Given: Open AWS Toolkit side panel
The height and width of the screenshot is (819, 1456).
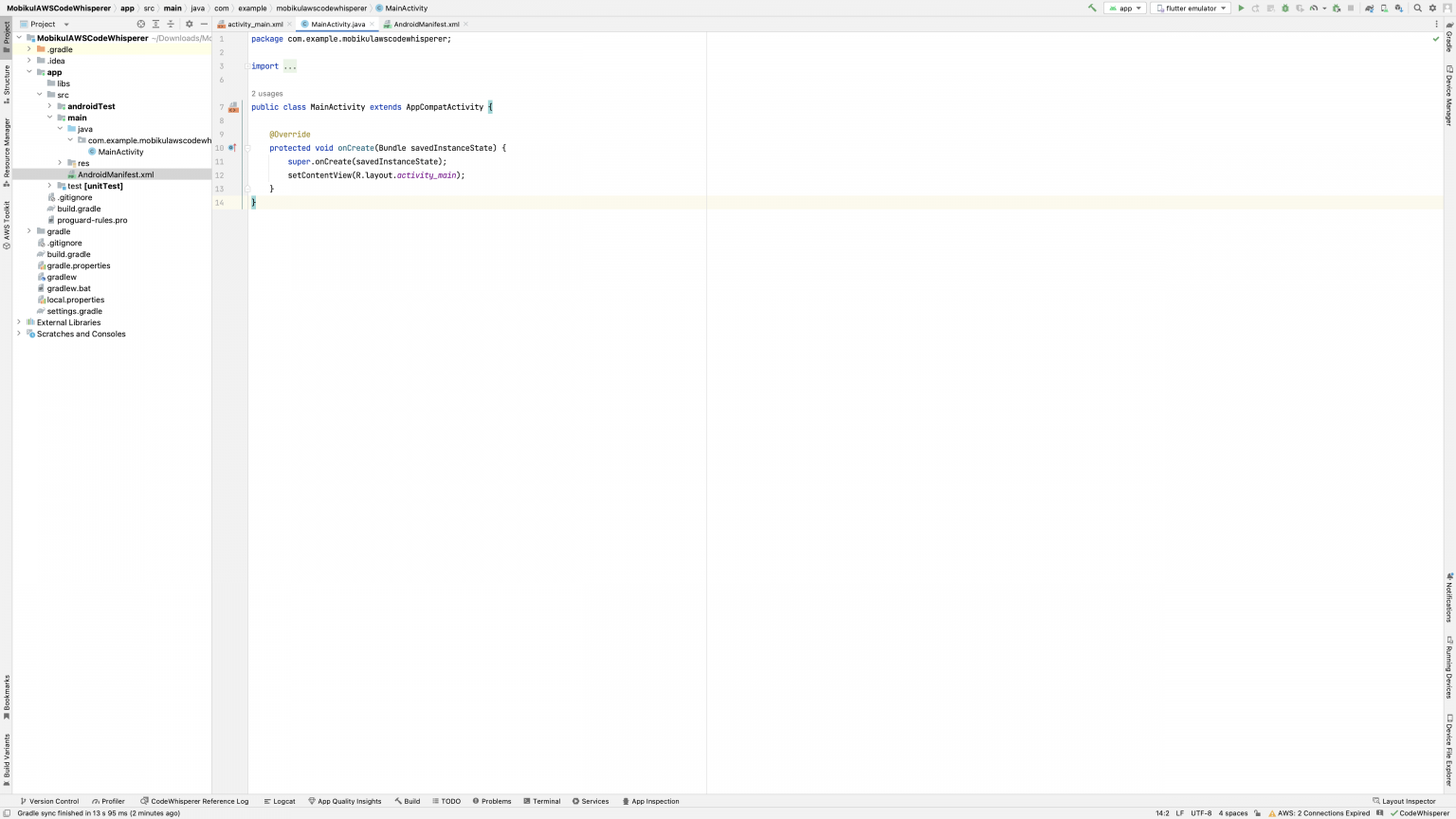Looking at the screenshot, I should (x=6, y=226).
